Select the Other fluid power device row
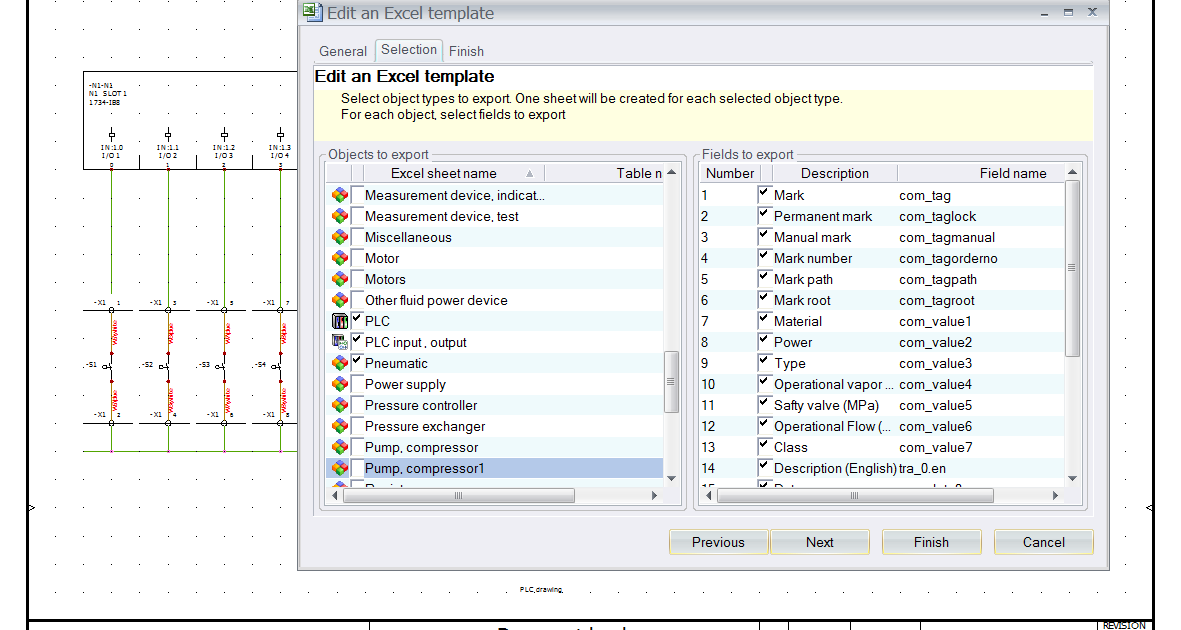The height and width of the screenshot is (630, 1181). pyautogui.click(x=495, y=300)
